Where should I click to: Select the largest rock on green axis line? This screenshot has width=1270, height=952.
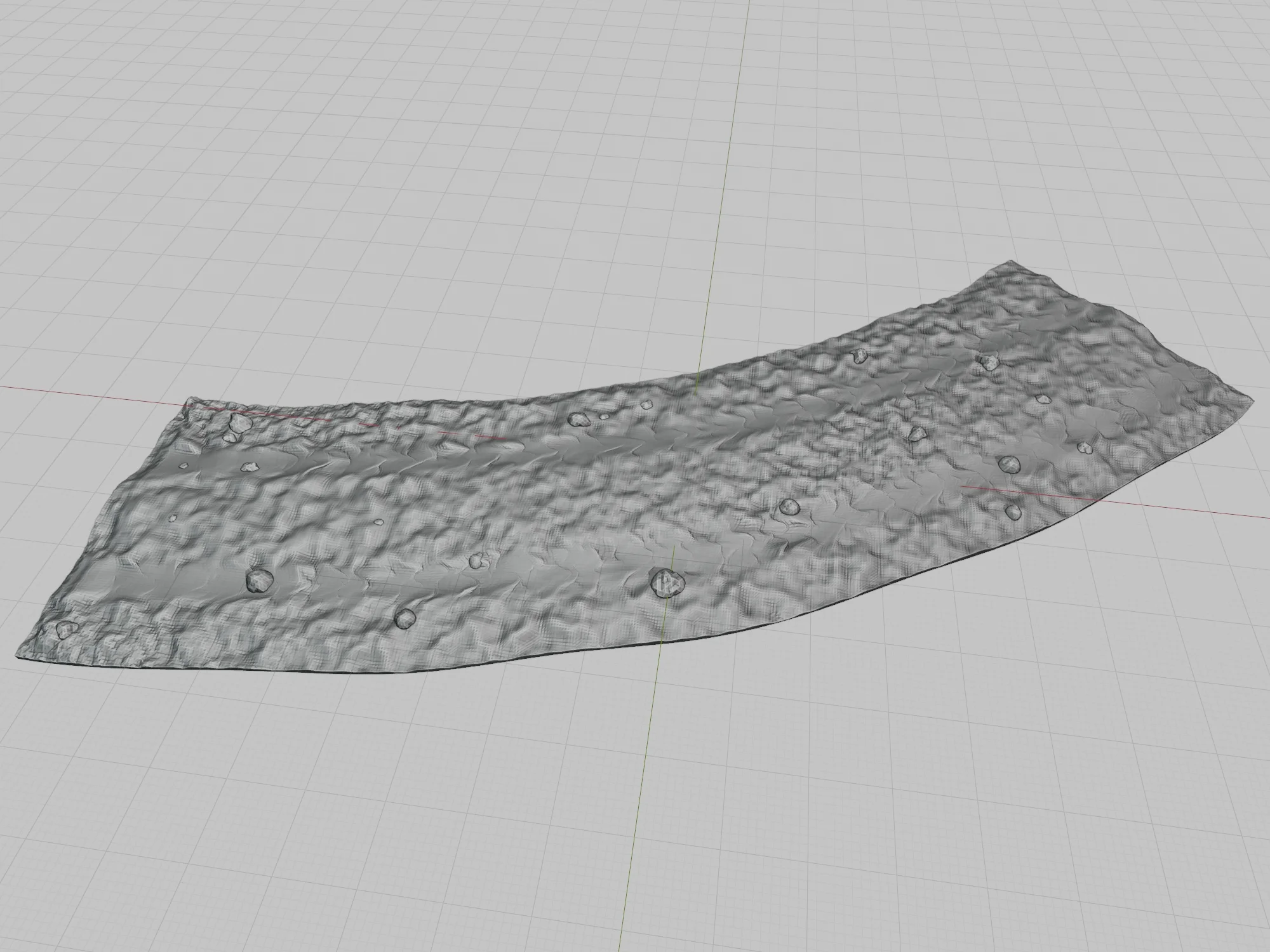667,581
